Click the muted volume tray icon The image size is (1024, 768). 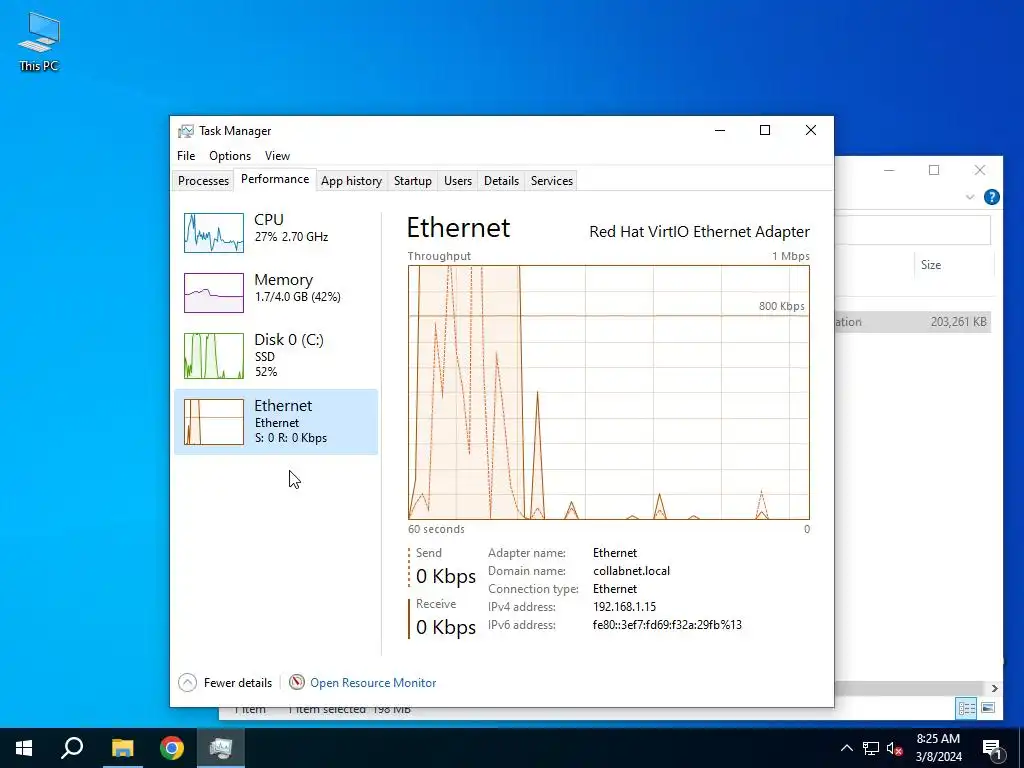895,748
